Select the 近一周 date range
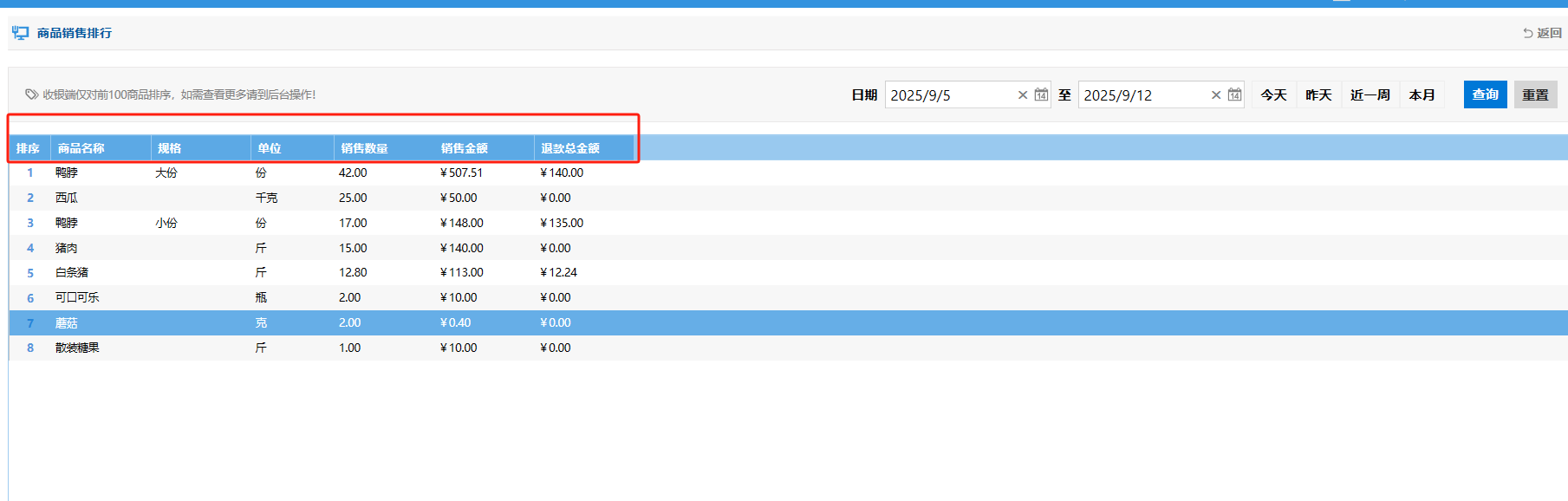1568x501 pixels. point(1370,95)
